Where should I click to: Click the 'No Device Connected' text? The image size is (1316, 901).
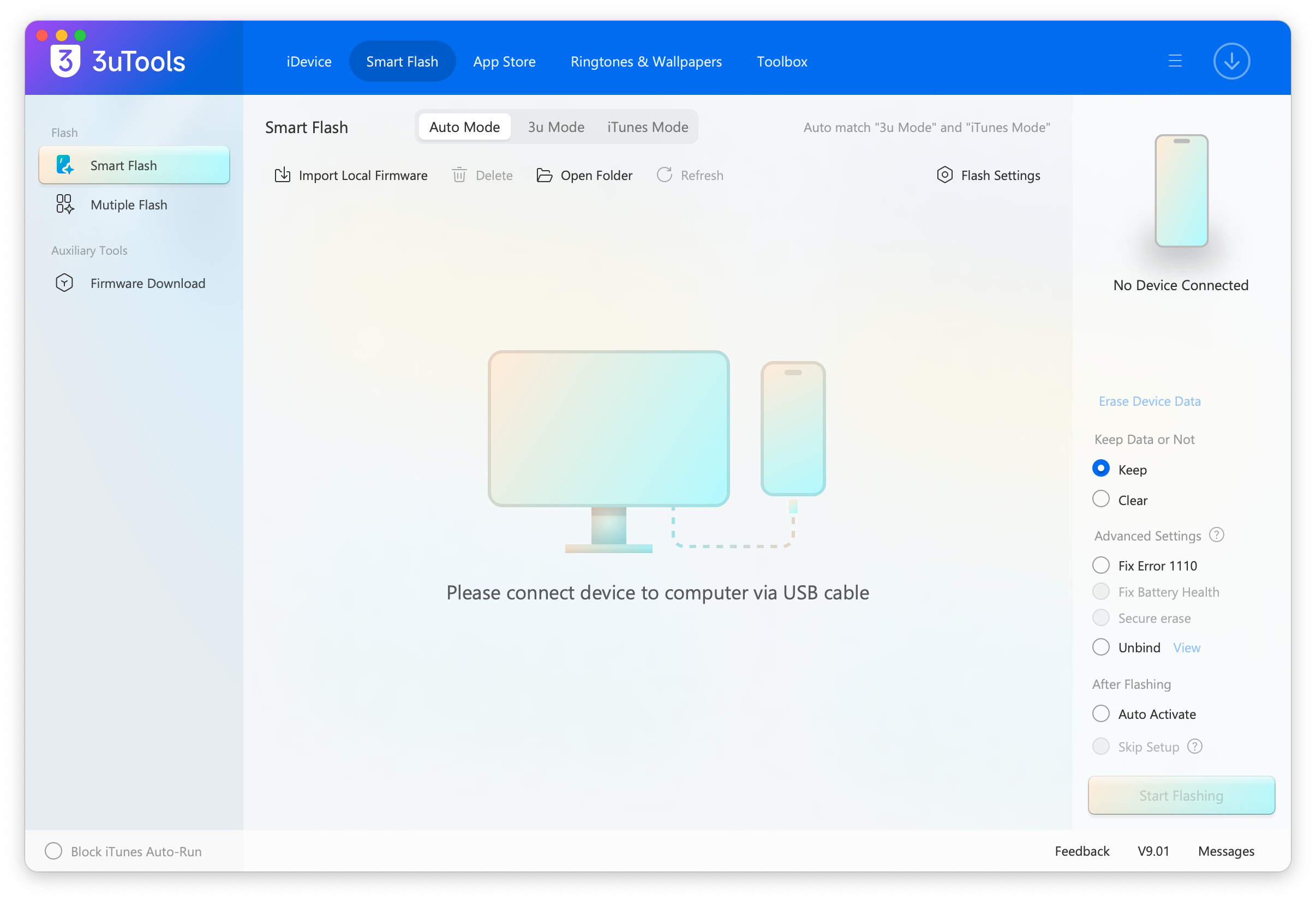[x=1181, y=285]
